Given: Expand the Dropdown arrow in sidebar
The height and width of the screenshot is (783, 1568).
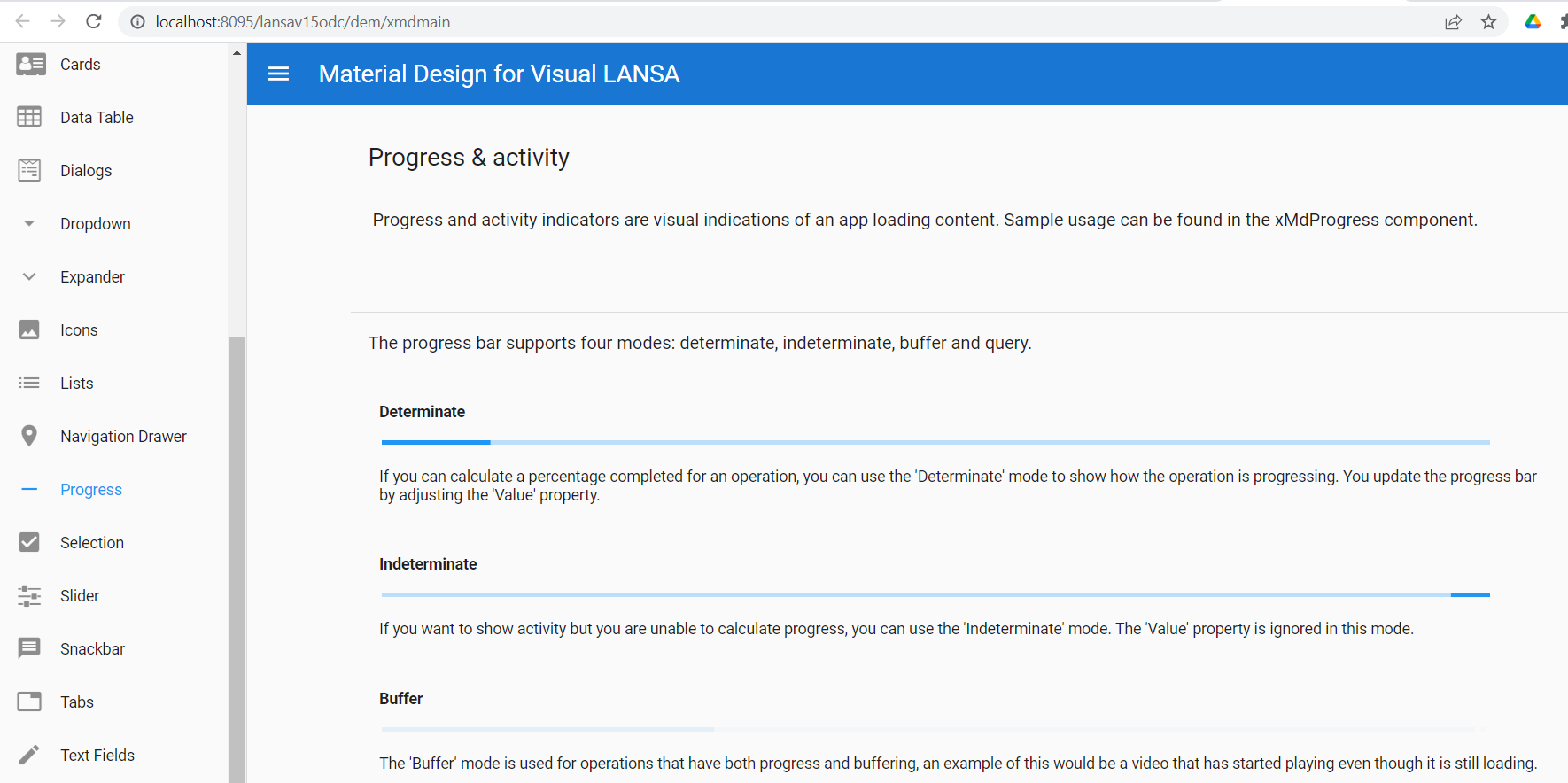Looking at the screenshot, I should (x=29, y=223).
